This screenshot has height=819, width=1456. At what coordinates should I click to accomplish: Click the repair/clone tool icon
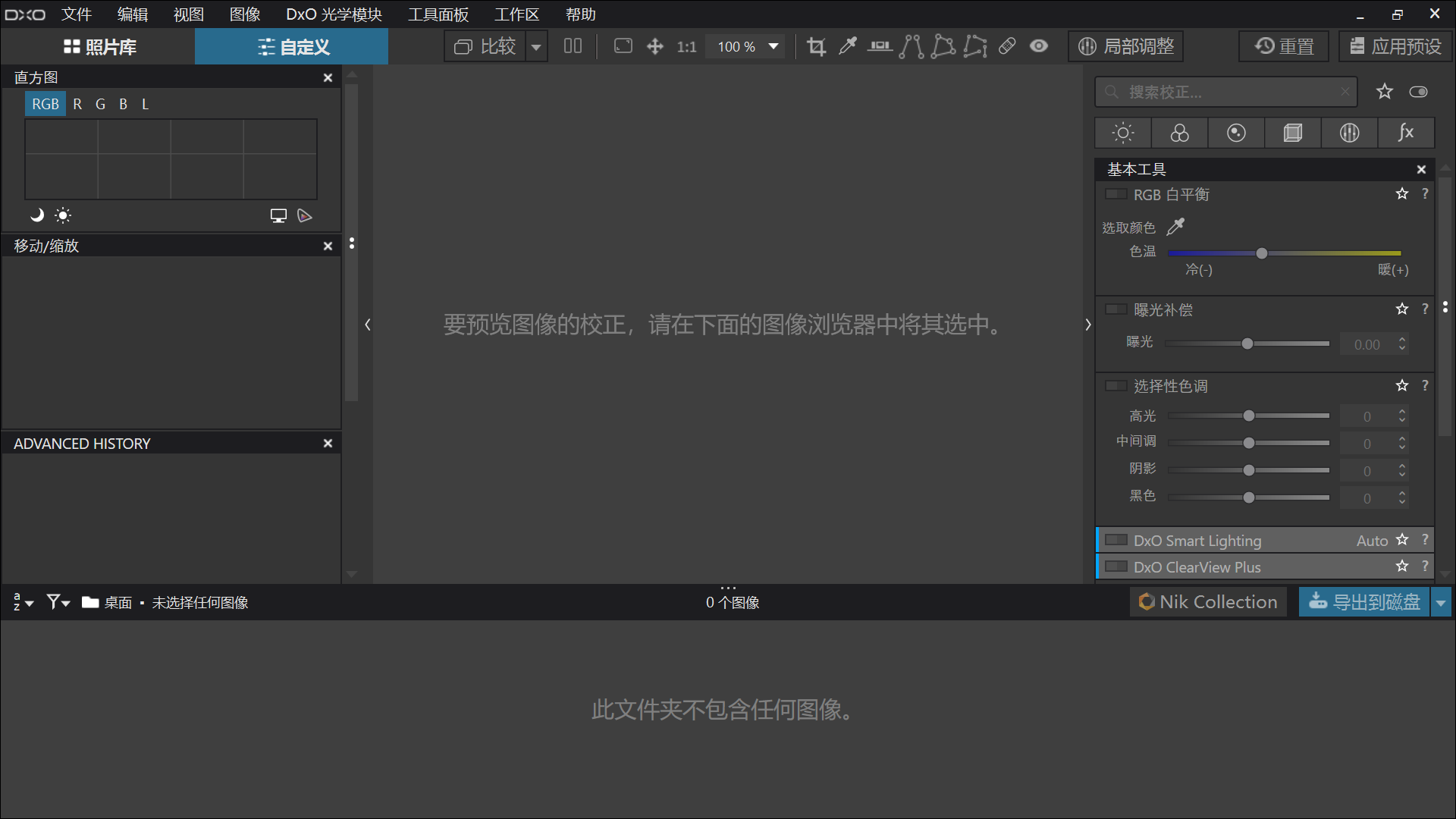pyautogui.click(x=1007, y=46)
